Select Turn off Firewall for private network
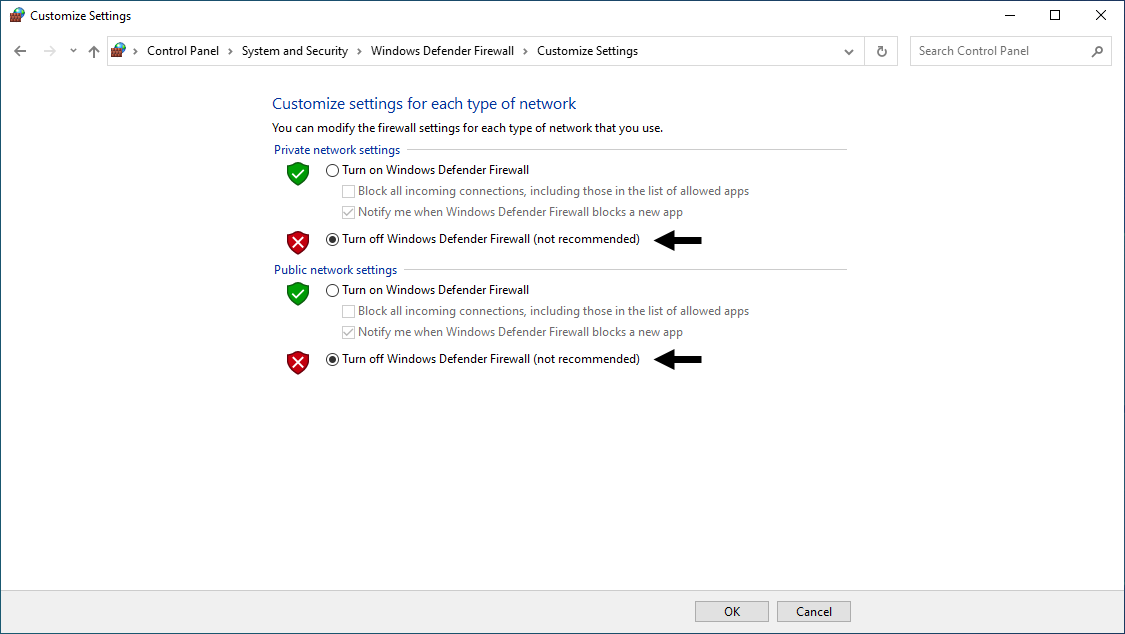Image resolution: width=1125 pixels, height=634 pixels. [x=332, y=240]
